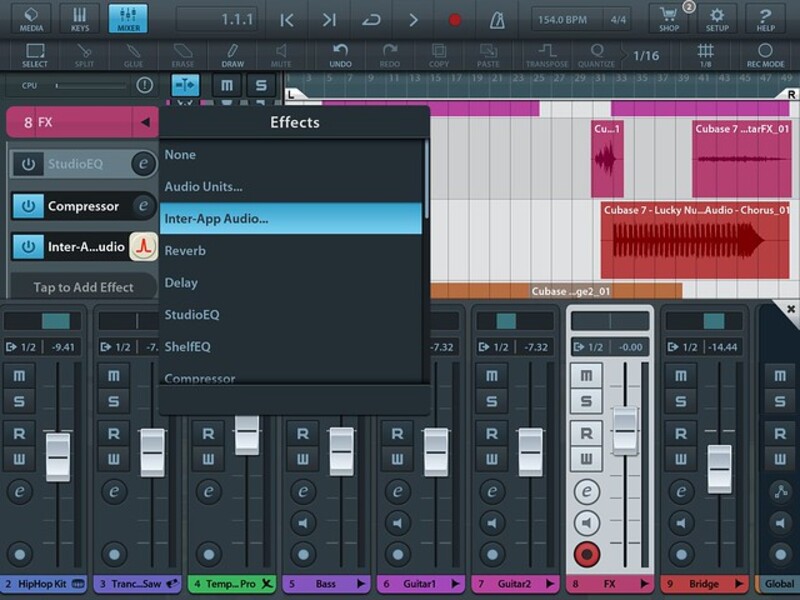Toggle the StudioEQ power button
800x600 pixels.
click(x=28, y=164)
